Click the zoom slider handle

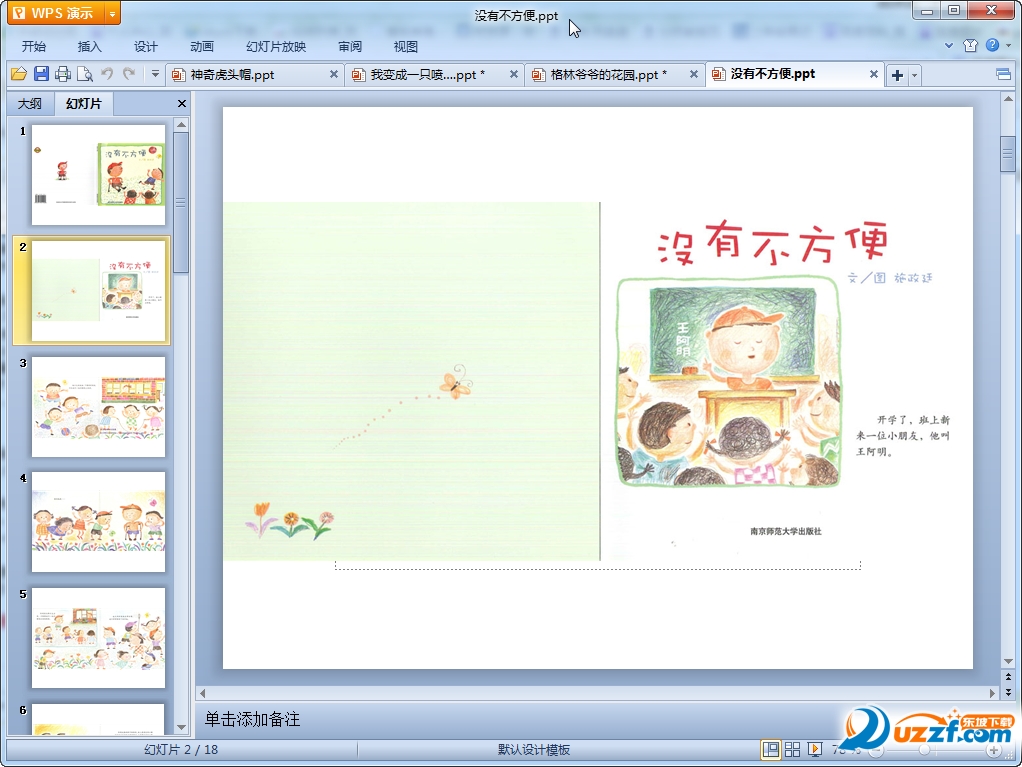(x=924, y=751)
